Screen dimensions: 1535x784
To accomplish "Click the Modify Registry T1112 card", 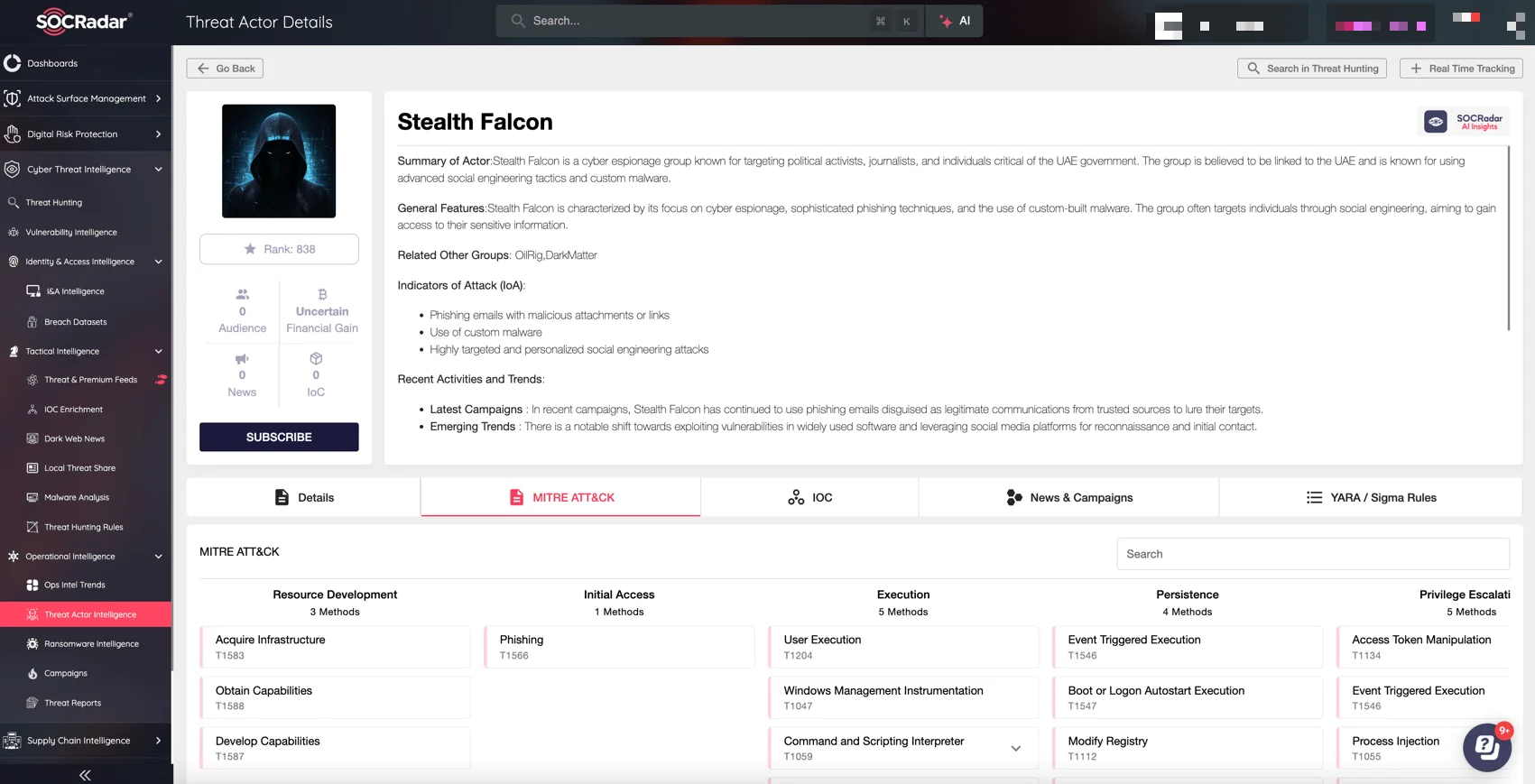I will point(1188,748).
